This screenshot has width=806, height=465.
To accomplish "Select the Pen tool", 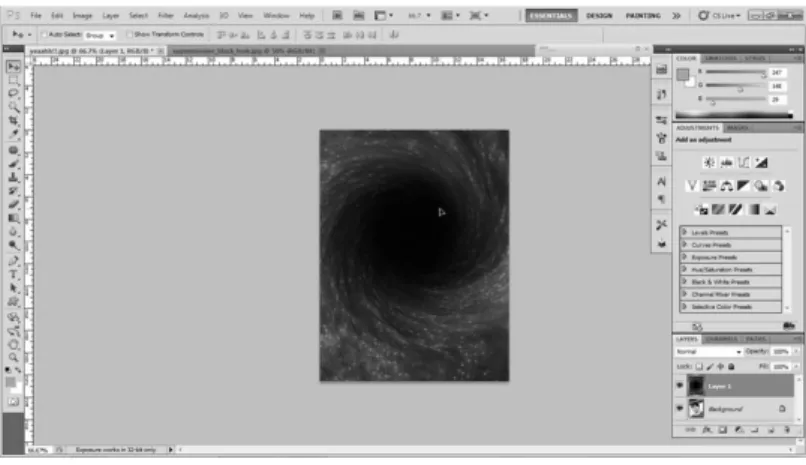I will click(x=13, y=261).
